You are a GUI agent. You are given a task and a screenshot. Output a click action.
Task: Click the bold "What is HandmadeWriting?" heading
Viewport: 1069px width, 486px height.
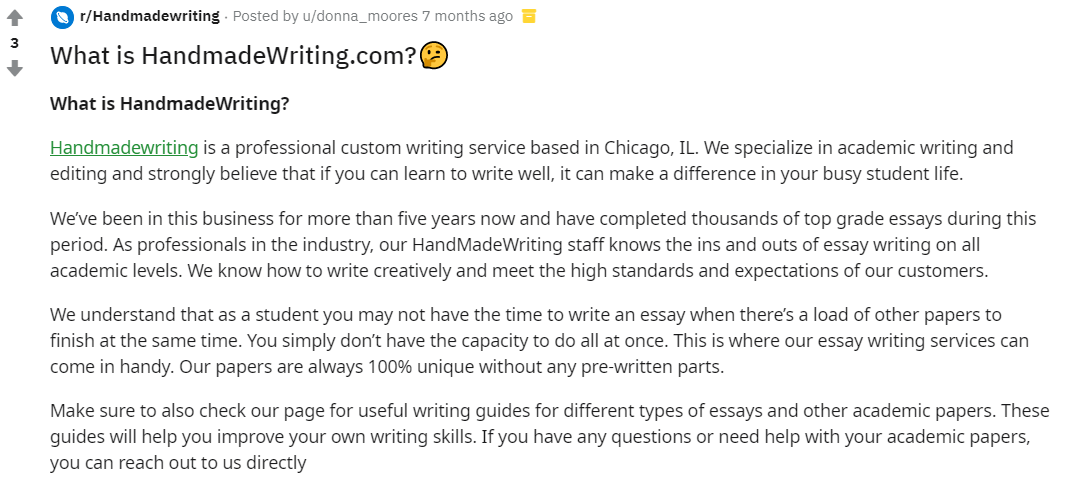coord(170,104)
